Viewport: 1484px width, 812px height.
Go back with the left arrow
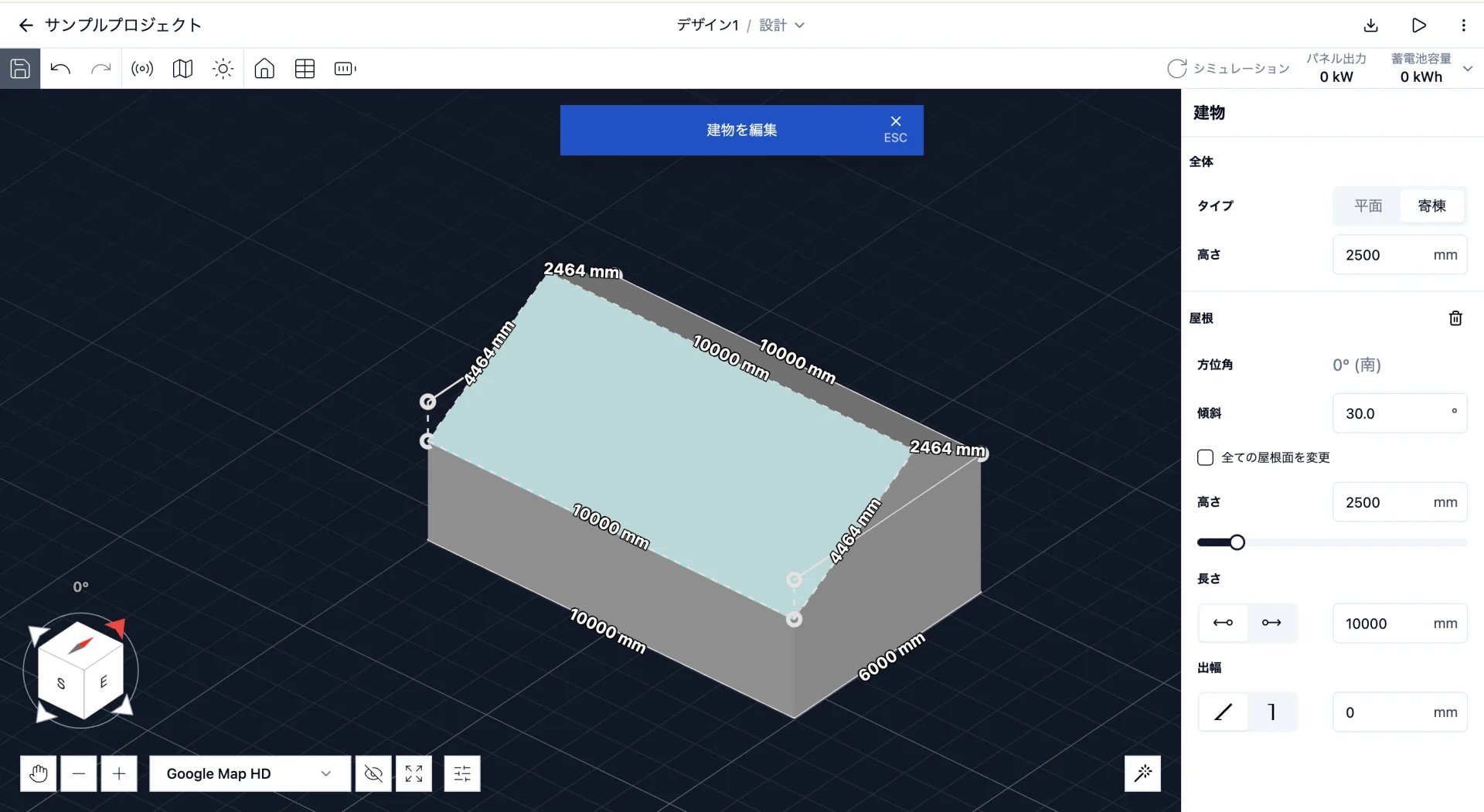click(x=26, y=25)
